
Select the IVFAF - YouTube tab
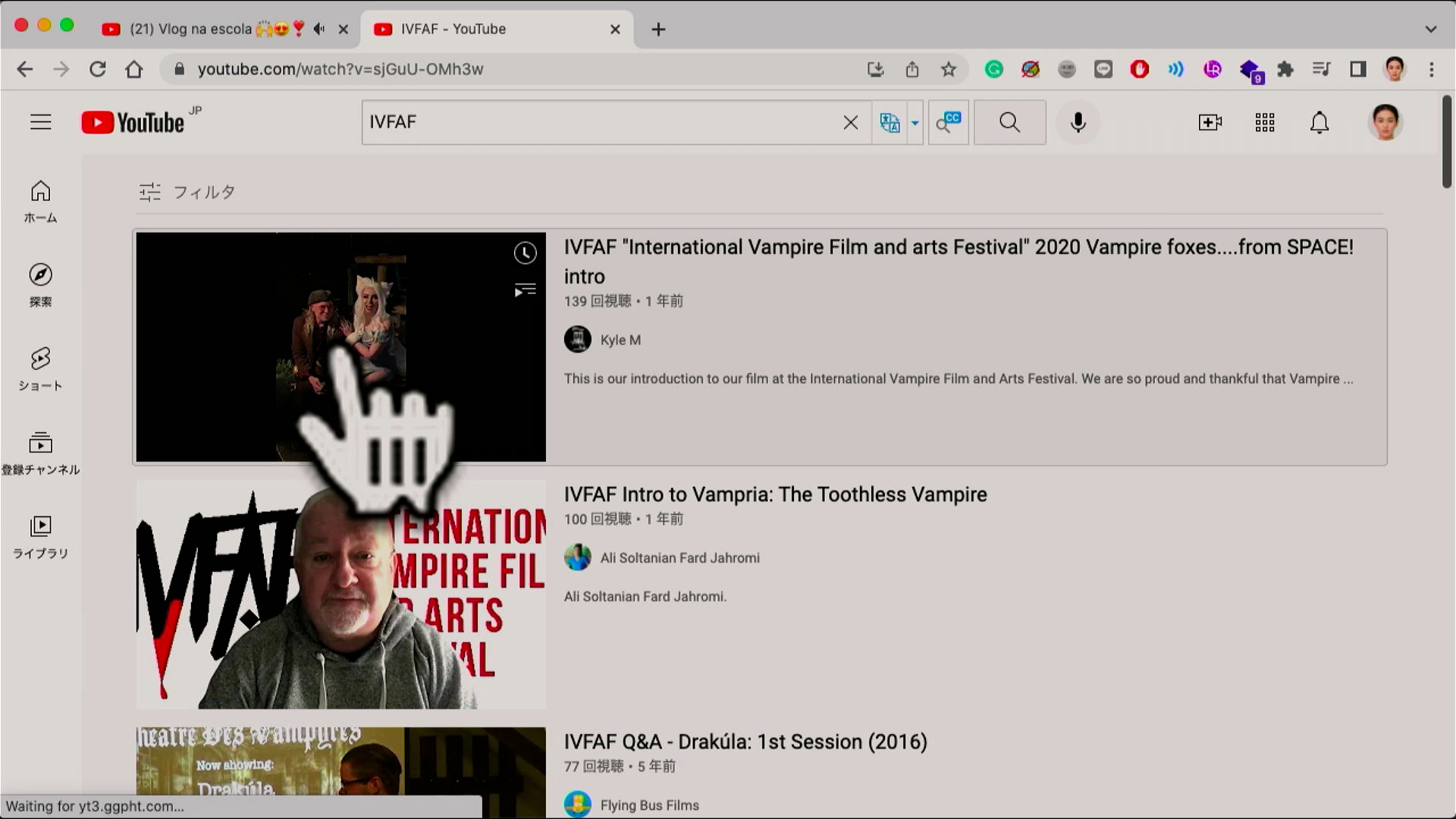[485, 29]
